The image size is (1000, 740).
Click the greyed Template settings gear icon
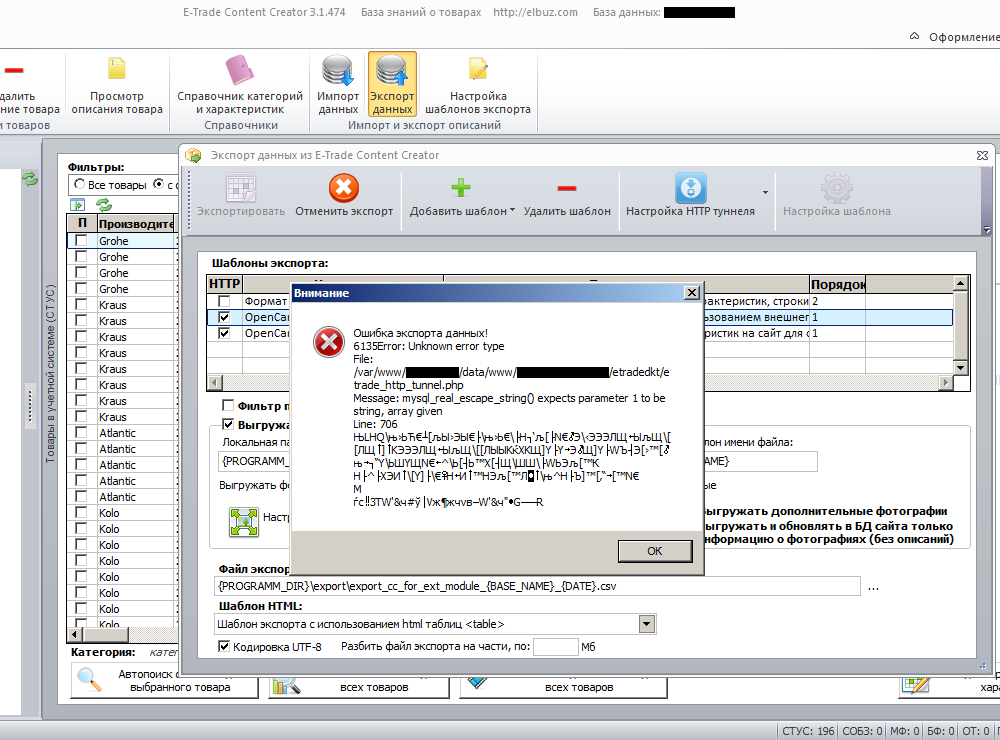coord(836,188)
